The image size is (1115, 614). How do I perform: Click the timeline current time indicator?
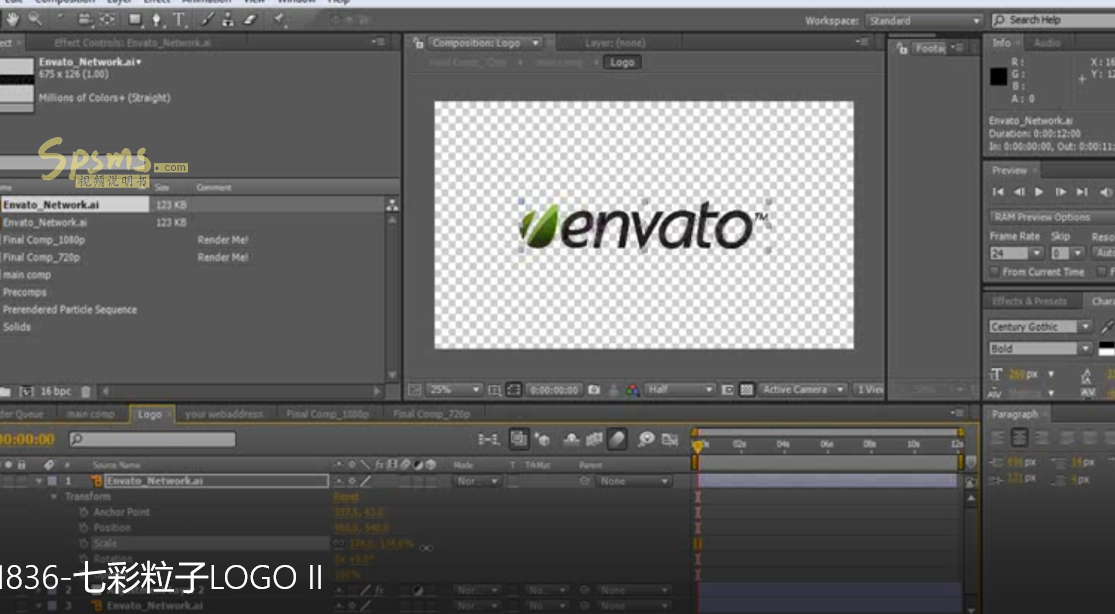point(698,446)
